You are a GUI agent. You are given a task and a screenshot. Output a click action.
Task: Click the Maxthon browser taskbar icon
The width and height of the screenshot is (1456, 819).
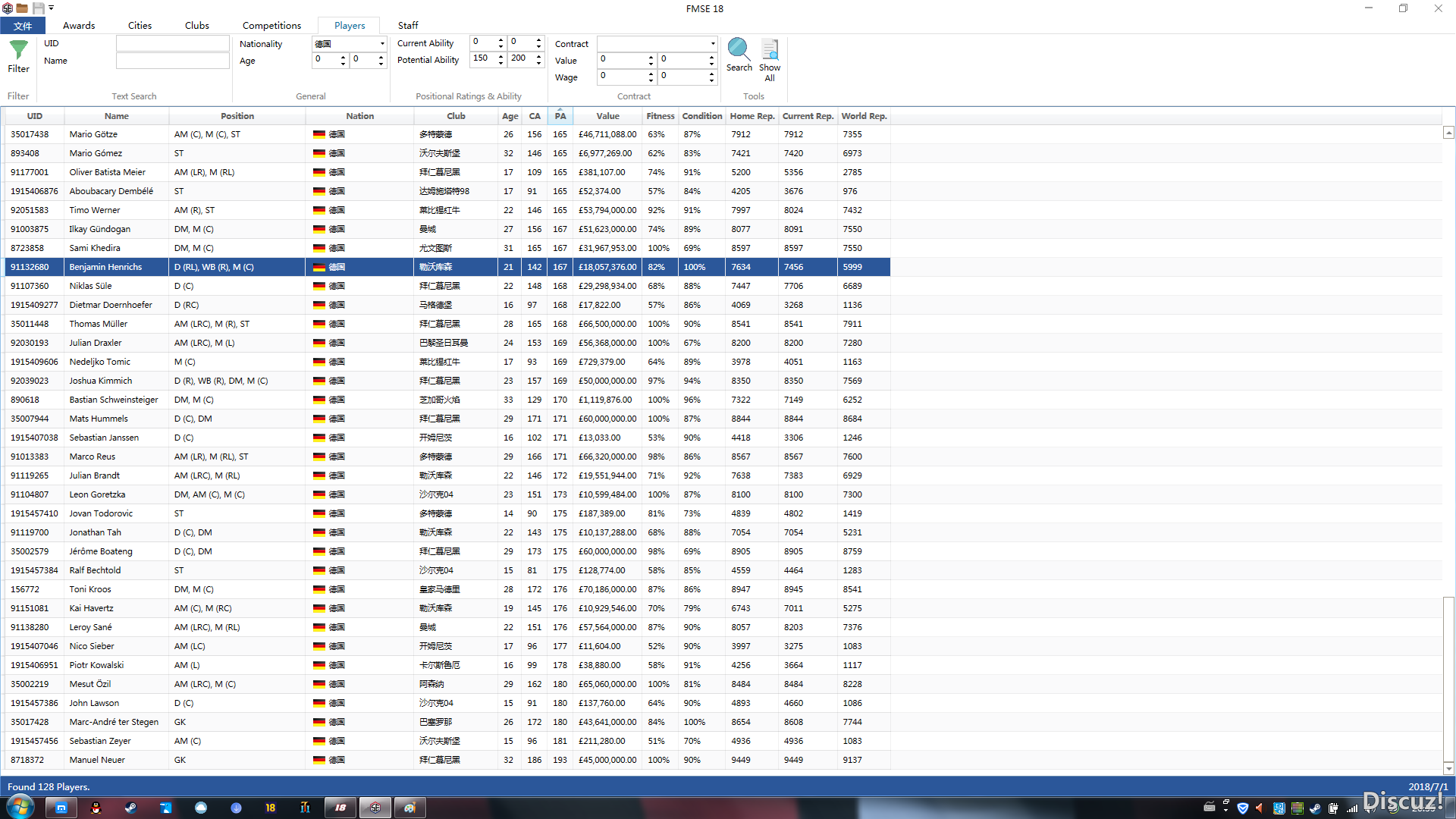(x=61, y=808)
